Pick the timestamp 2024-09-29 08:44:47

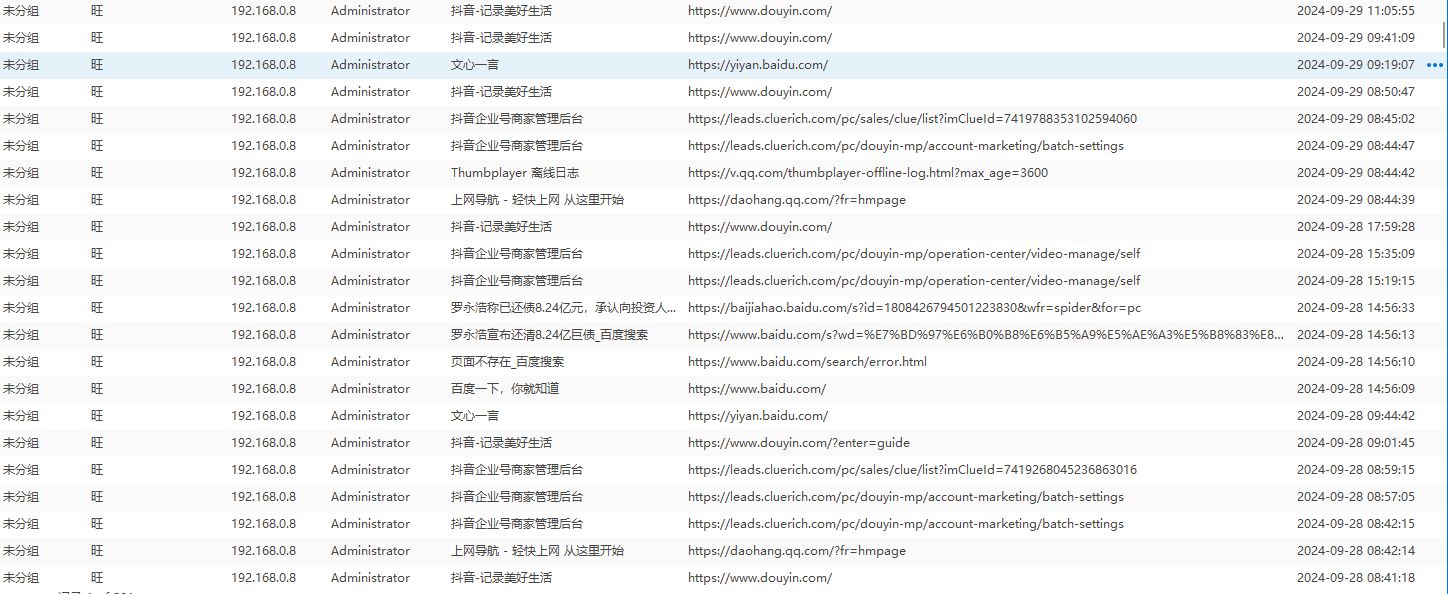click(x=1355, y=146)
